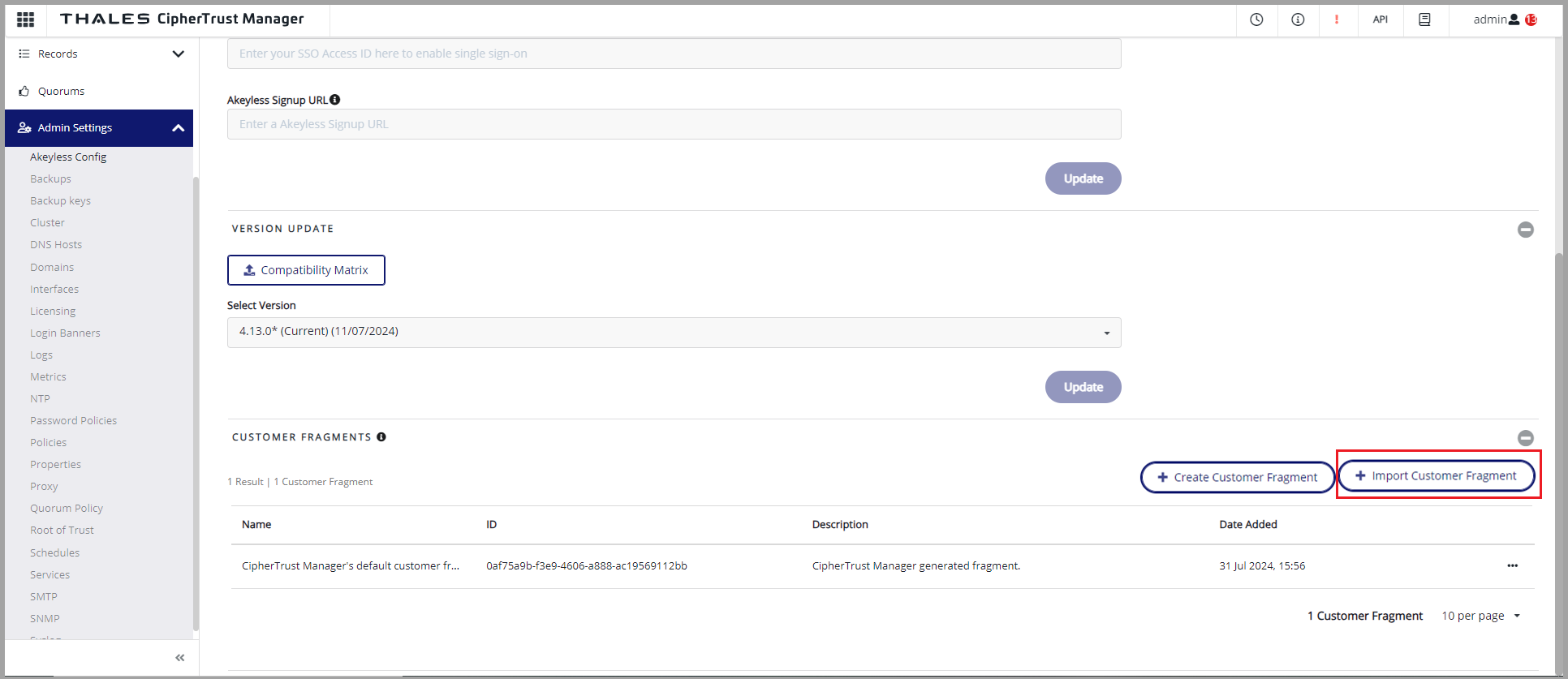Click the Import Customer Fragment button
The image size is (1568, 679).
coord(1436,476)
